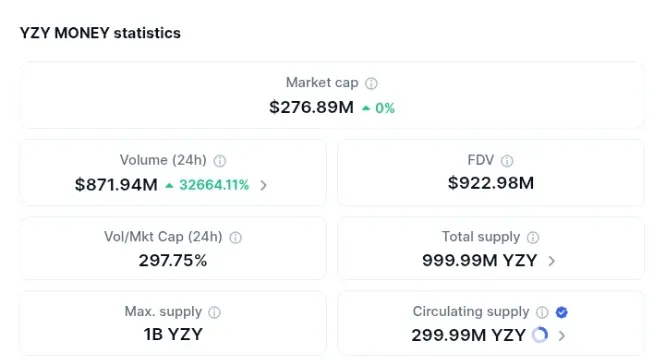Show Vol/Mkt Cap (24h) info icon
Image resolution: width=665 pixels, height=361 pixels.
(235, 238)
